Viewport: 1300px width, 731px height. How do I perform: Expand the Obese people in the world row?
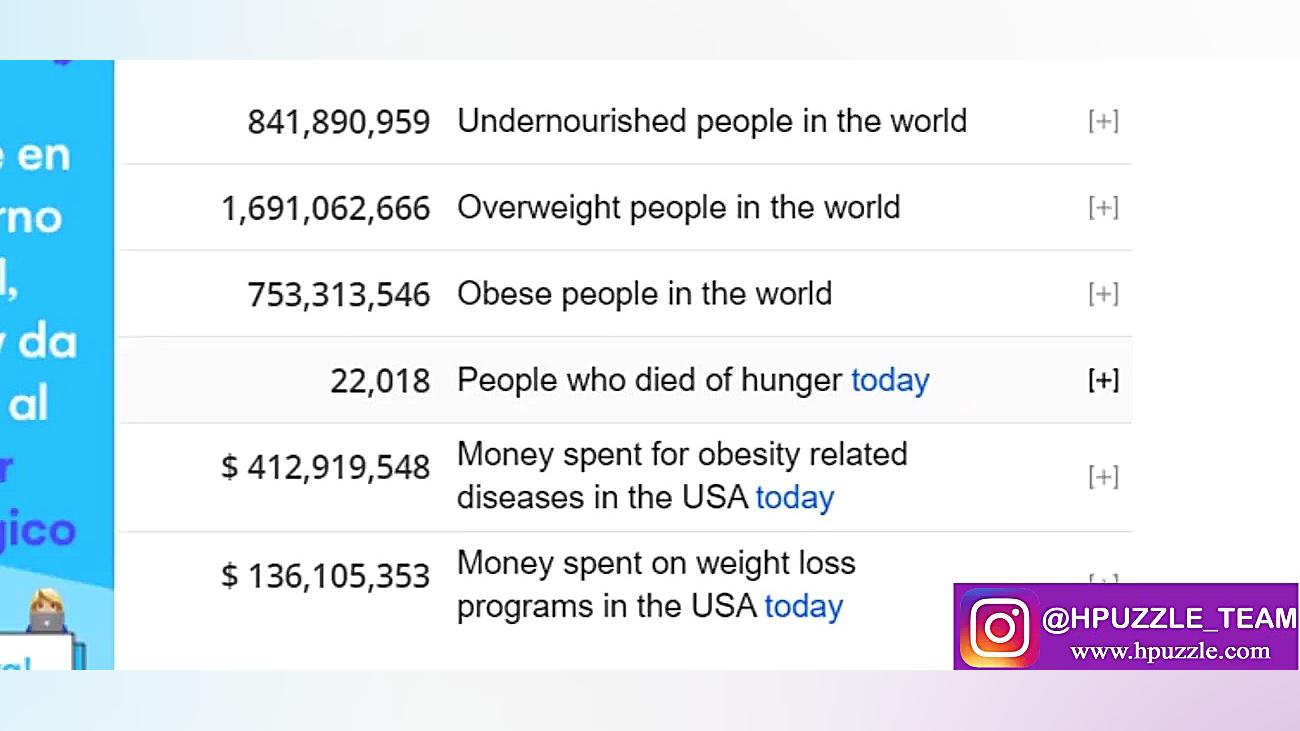[x=1102, y=294]
